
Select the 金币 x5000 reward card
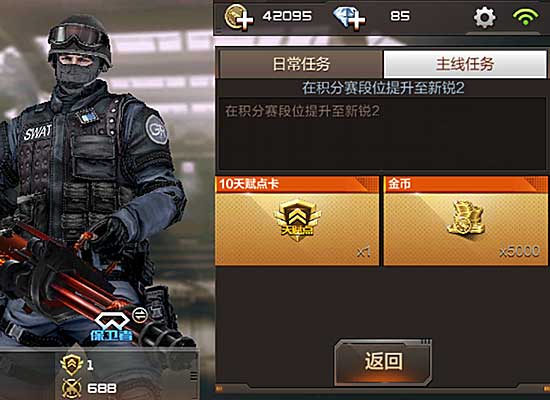(x=465, y=221)
